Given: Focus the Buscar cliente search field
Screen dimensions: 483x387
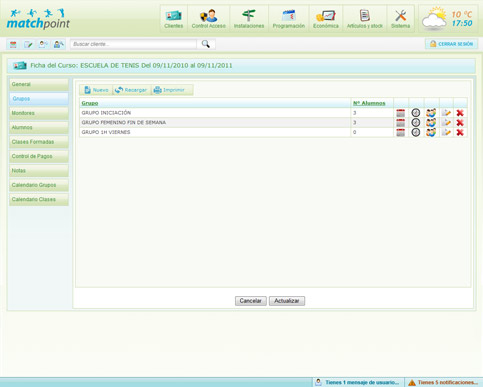Looking at the screenshot, I should click(x=133, y=44).
